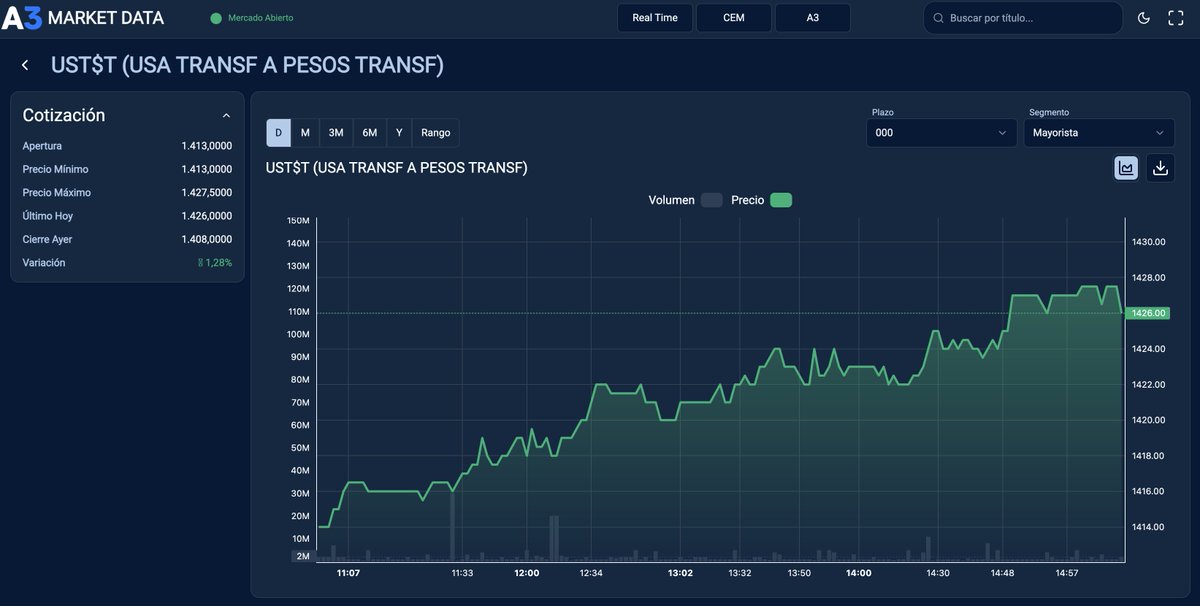Click the chart title UST$T above the graph
Screen dimensions: 1200x606
coord(396,168)
